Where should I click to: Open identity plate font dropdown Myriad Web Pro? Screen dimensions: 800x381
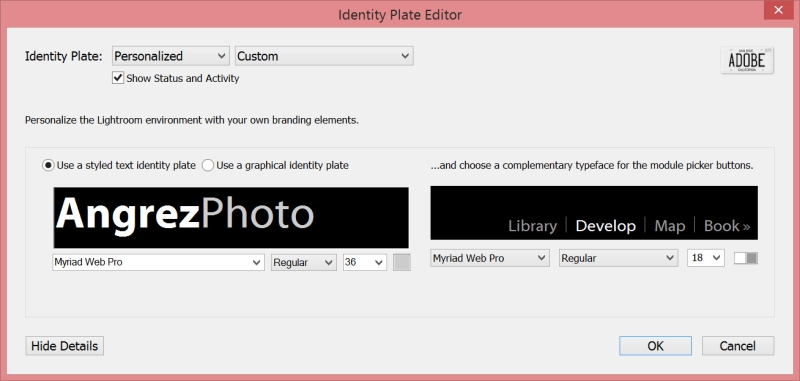(158, 263)
